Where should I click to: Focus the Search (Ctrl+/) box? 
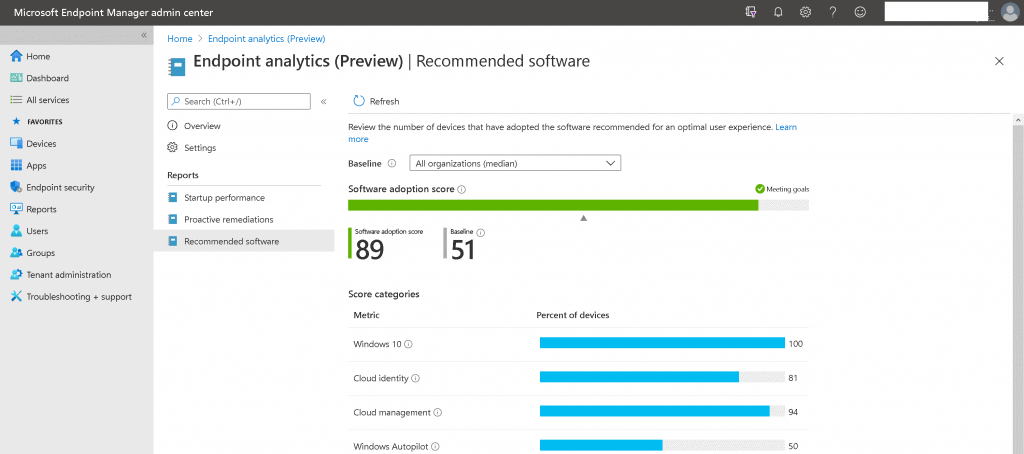[239, 101]
